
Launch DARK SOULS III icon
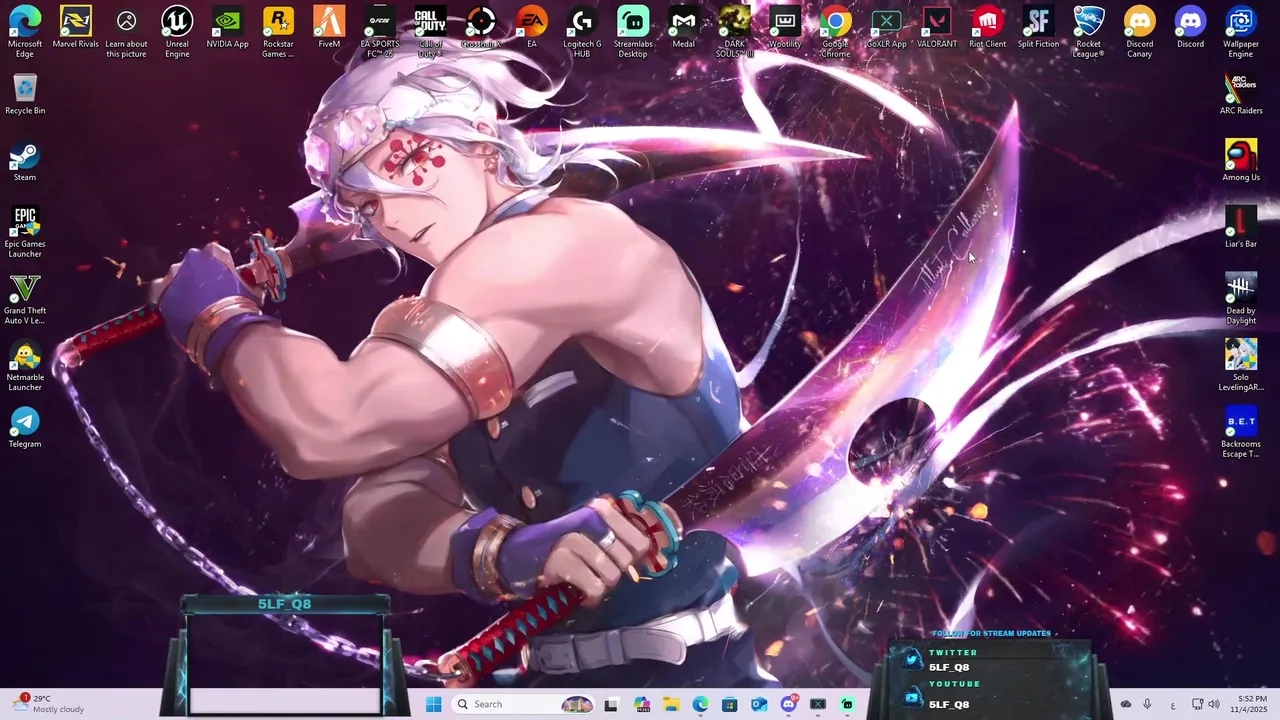click(734, 31)
